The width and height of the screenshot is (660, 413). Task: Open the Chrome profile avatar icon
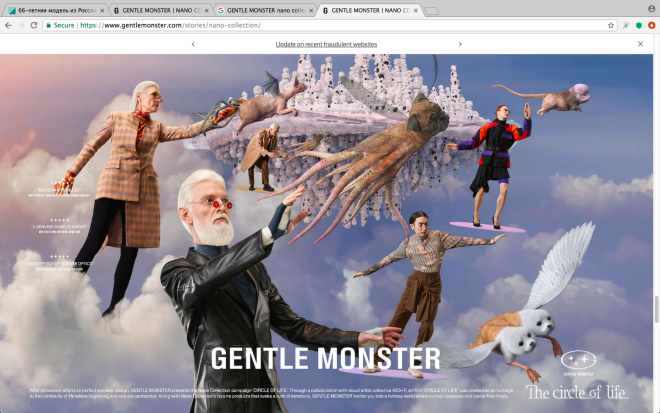click(651, 9)
